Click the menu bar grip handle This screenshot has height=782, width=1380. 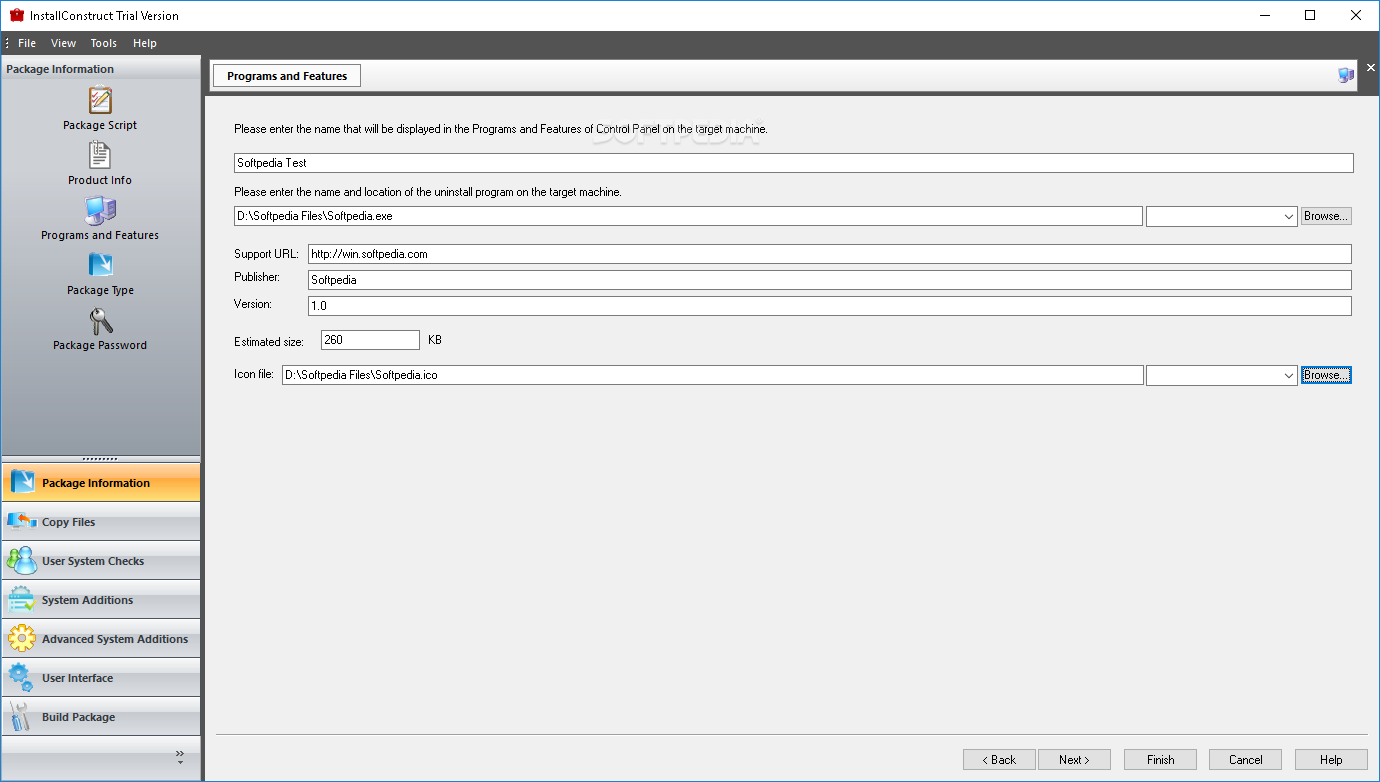point(7,43)
